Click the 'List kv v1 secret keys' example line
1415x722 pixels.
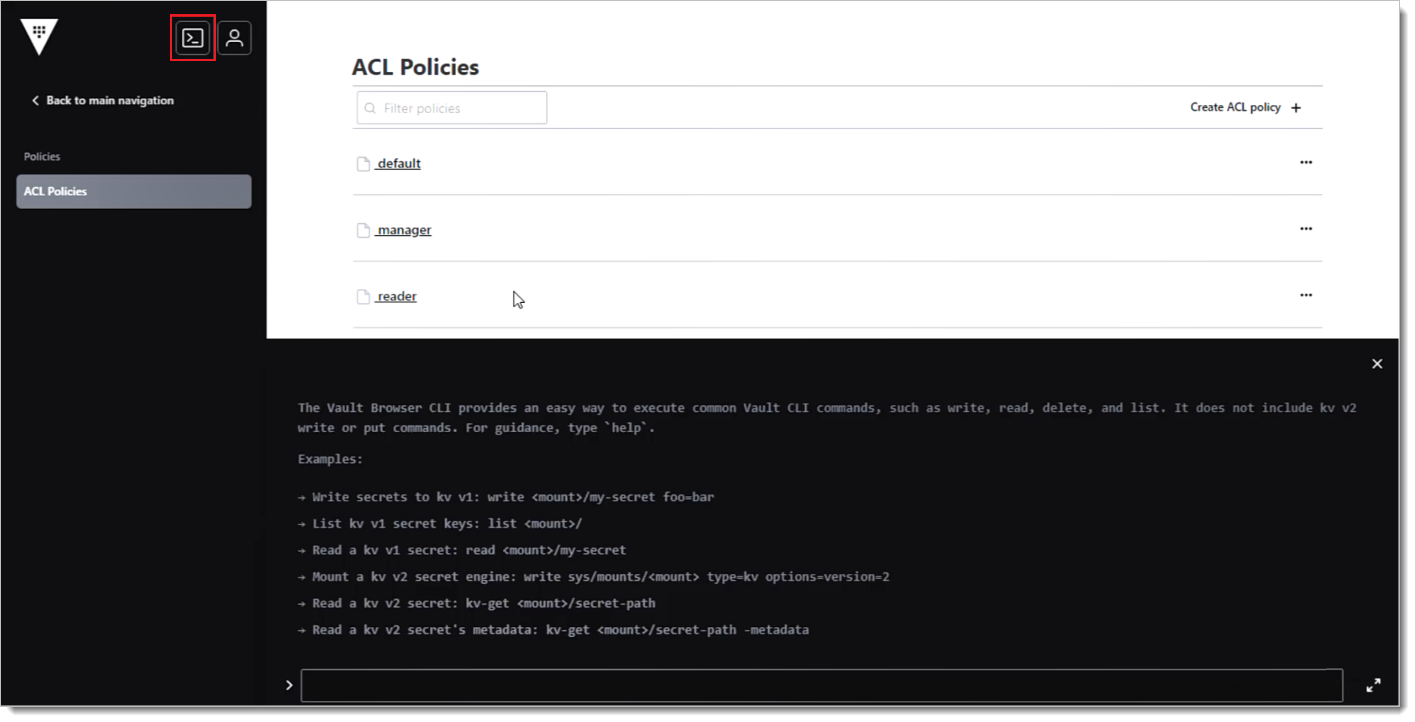tap(440, 524)
